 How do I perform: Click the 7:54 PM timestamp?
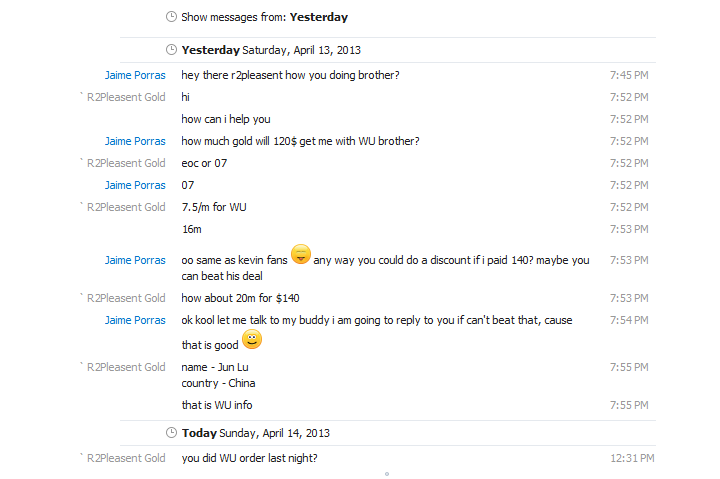[x=629, y=320]
